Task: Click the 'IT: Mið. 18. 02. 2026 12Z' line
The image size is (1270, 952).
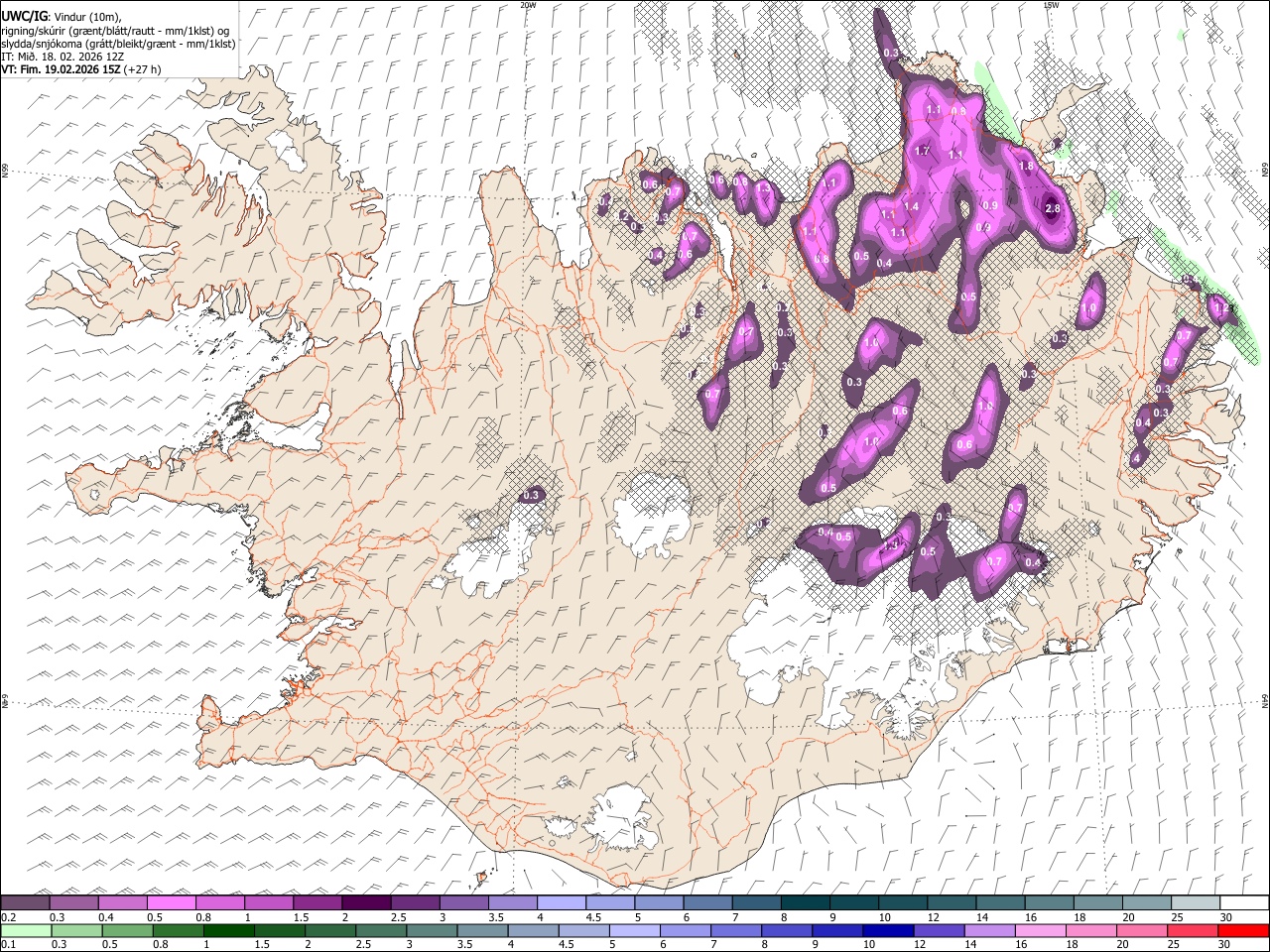Action: [63, 57]
